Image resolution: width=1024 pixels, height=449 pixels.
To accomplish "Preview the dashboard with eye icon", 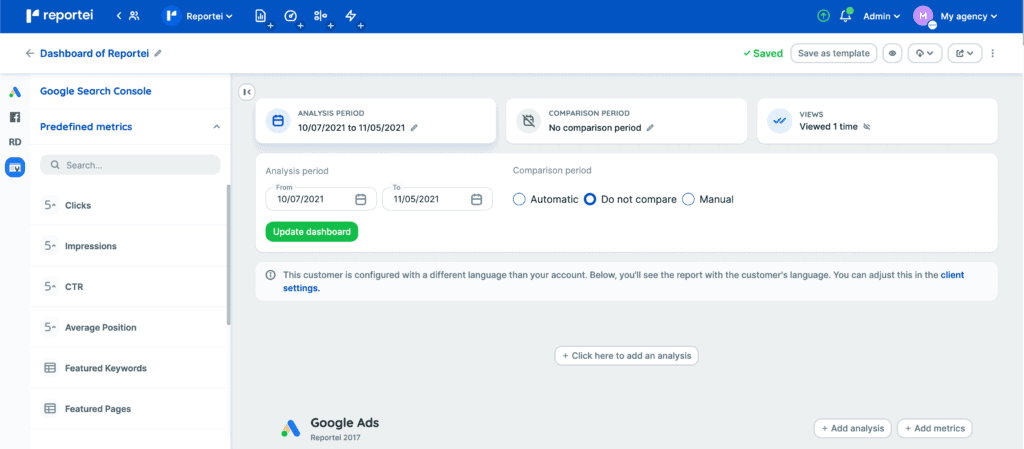I will pos(892,53).
